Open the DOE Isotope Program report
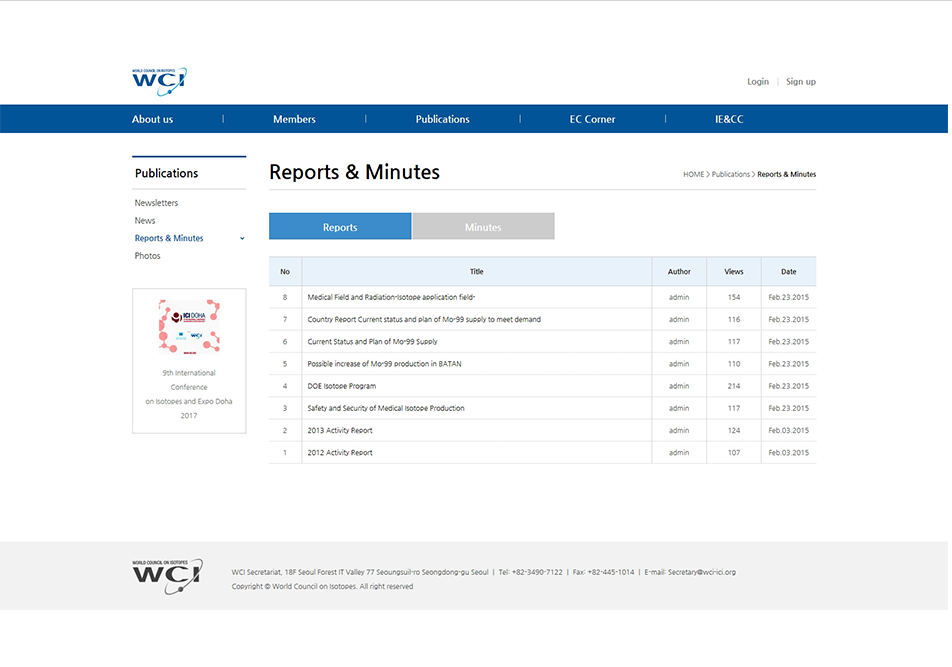The width and height of the screenshot is (952, 667). 342,386
